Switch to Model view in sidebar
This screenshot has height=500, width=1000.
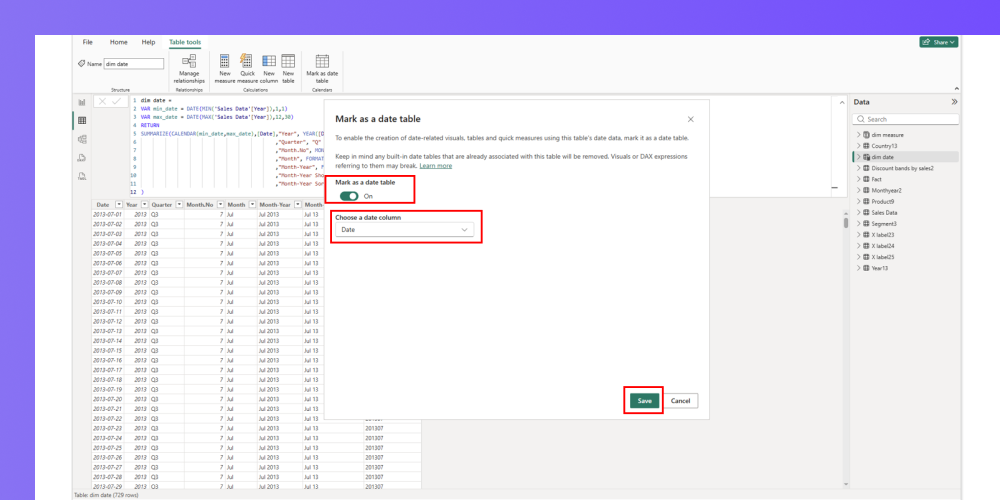82,139
